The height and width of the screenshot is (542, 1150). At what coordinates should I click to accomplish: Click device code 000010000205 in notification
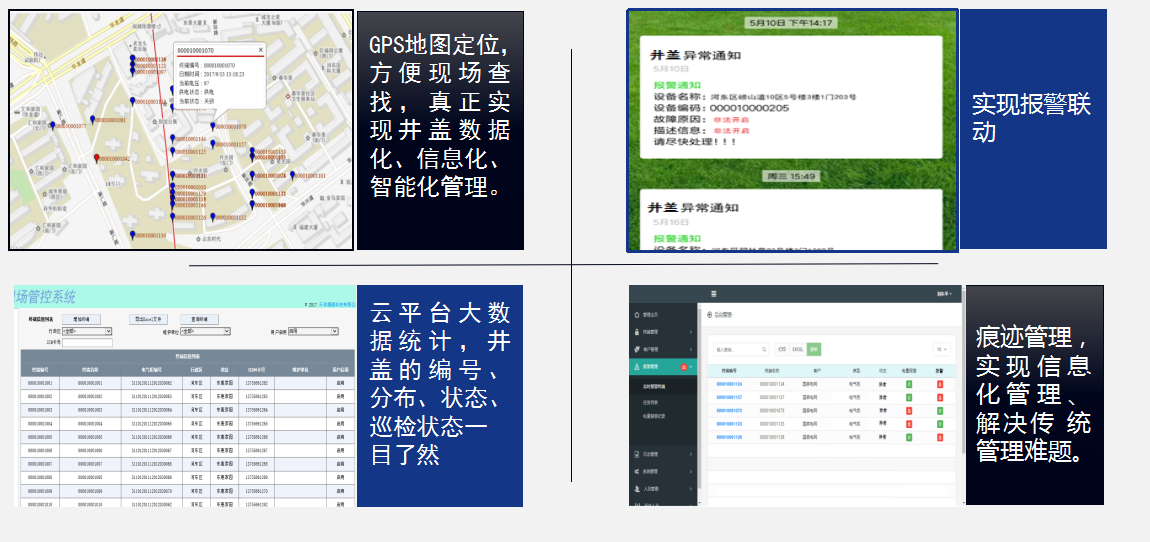[x=750, y=108]
